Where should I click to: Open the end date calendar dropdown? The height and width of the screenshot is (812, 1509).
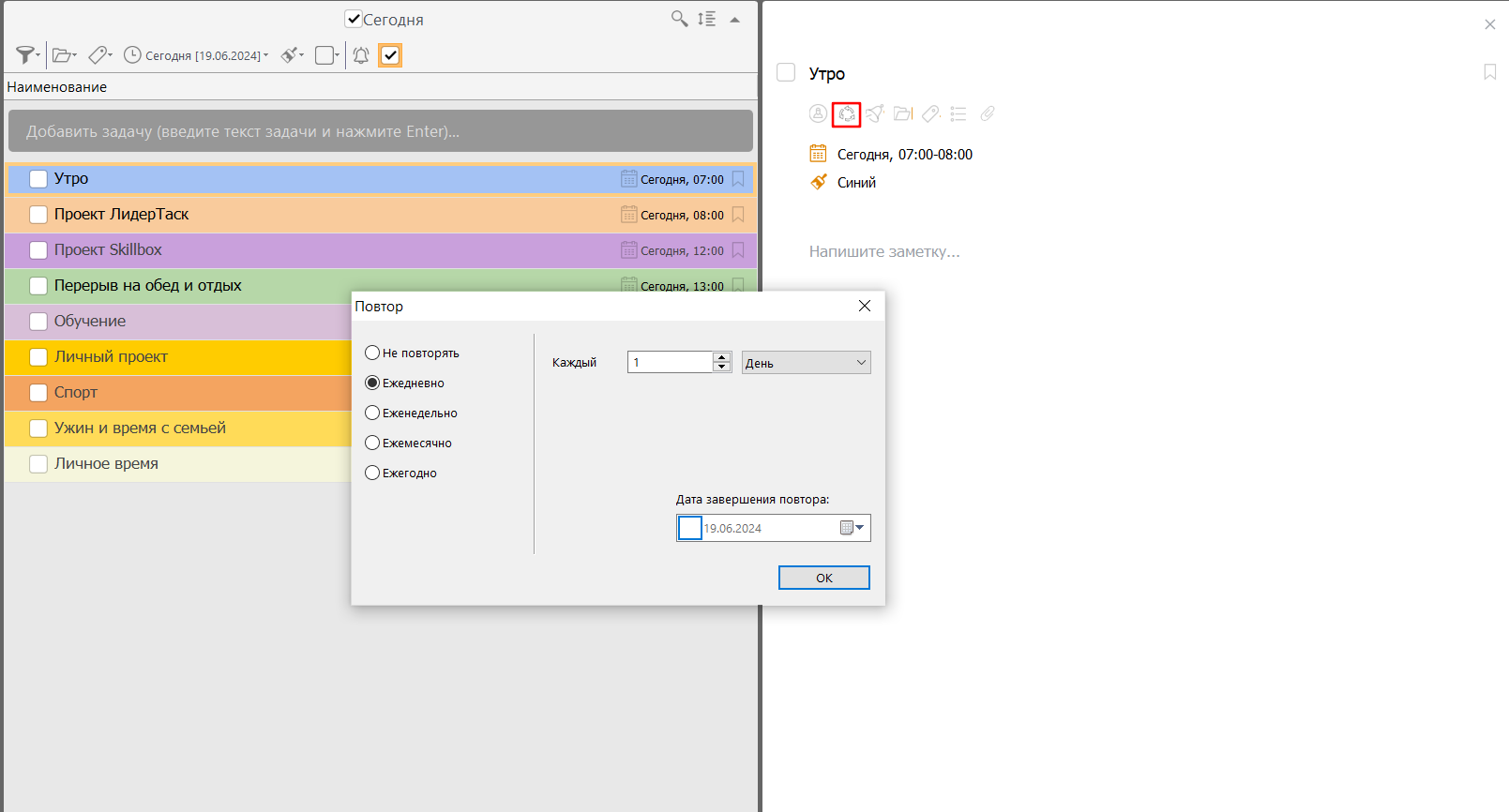point(853,528)
